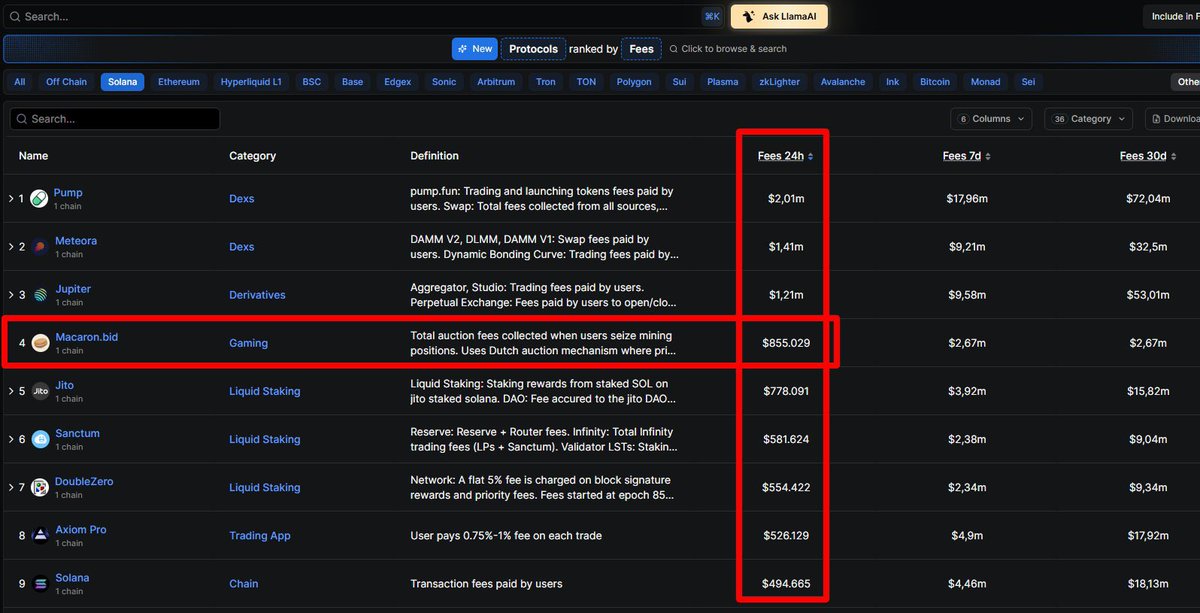1200x613 pixels.
Task: Open the Derivatives category link
Action: pyautogui.click(x=257, y=295)
